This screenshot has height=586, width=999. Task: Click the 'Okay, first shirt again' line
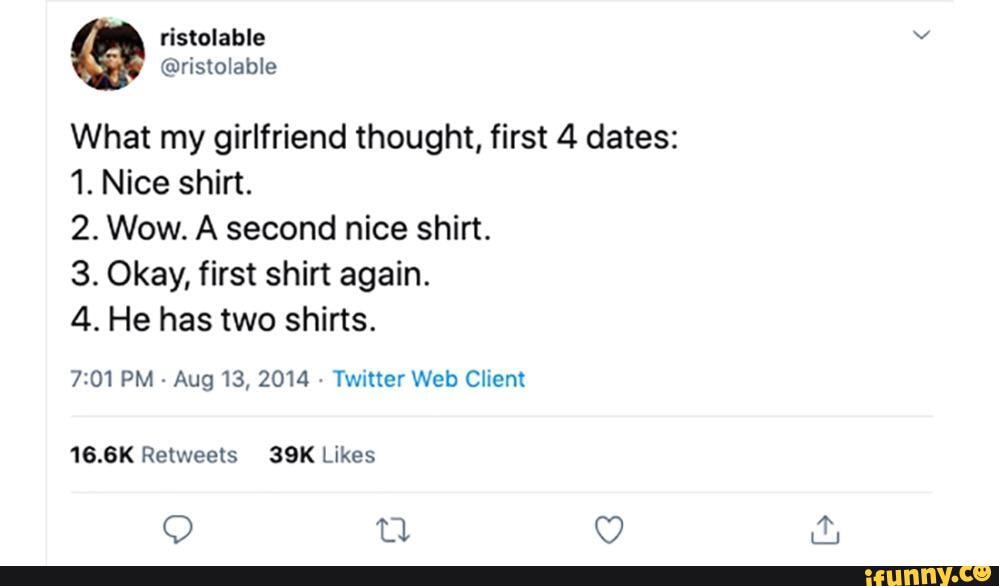[x=250, y=275]
